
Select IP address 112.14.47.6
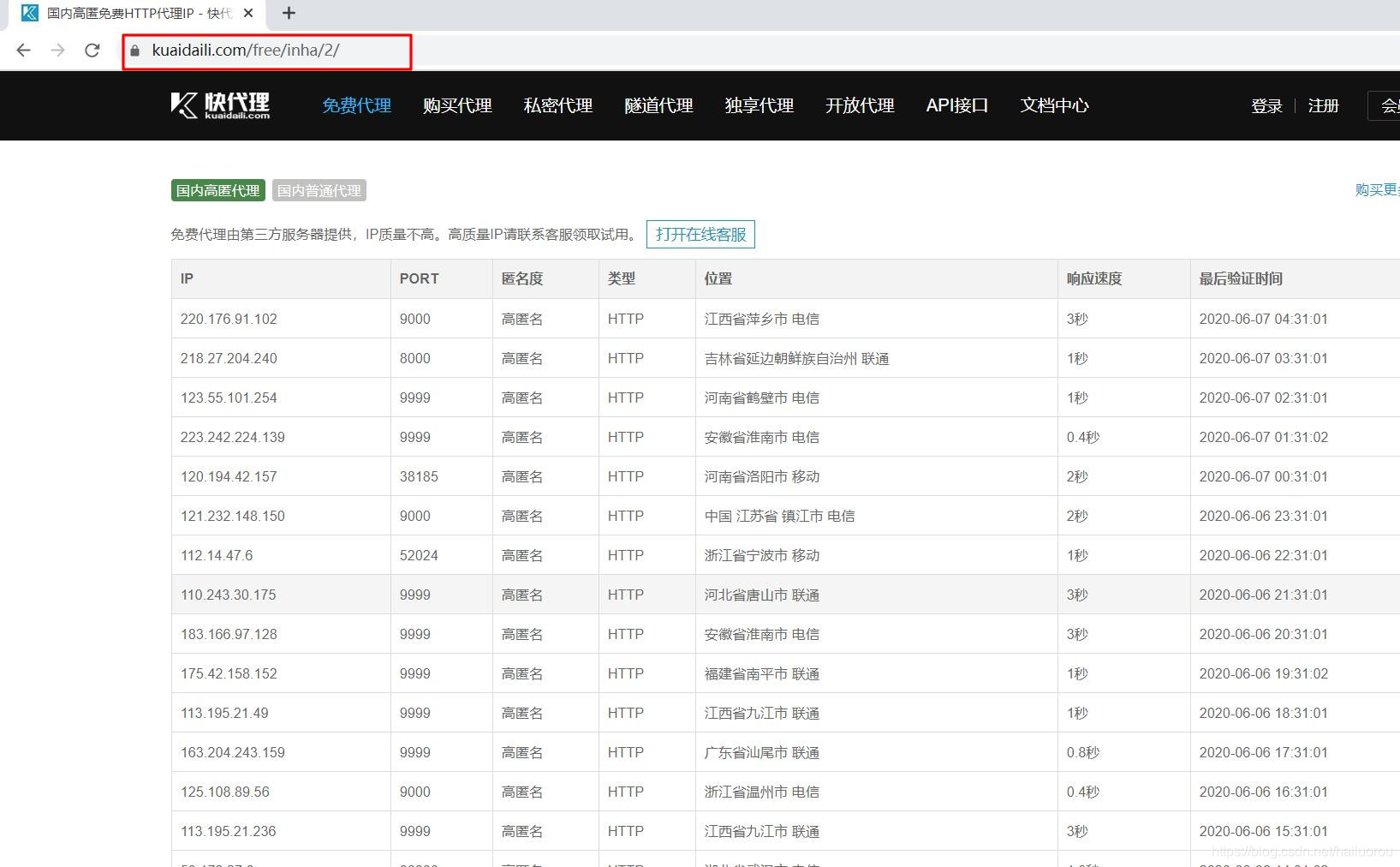coord(217,555)
